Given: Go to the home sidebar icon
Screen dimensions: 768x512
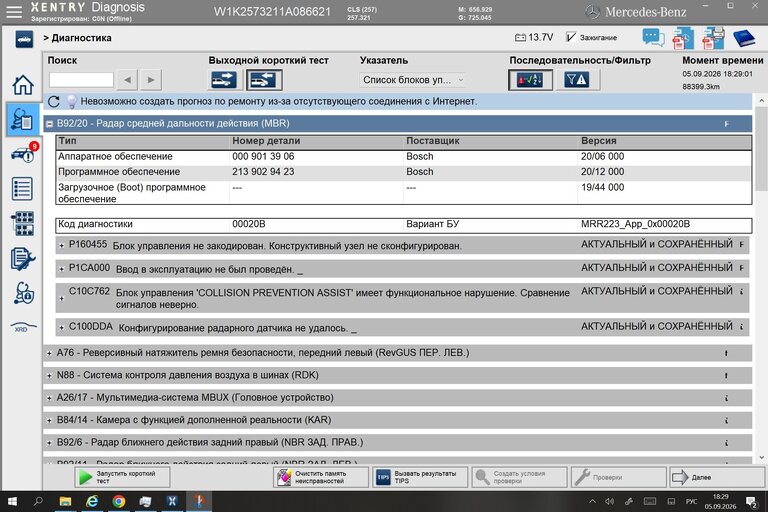Looking at the screenshot, I should (23, 85).
